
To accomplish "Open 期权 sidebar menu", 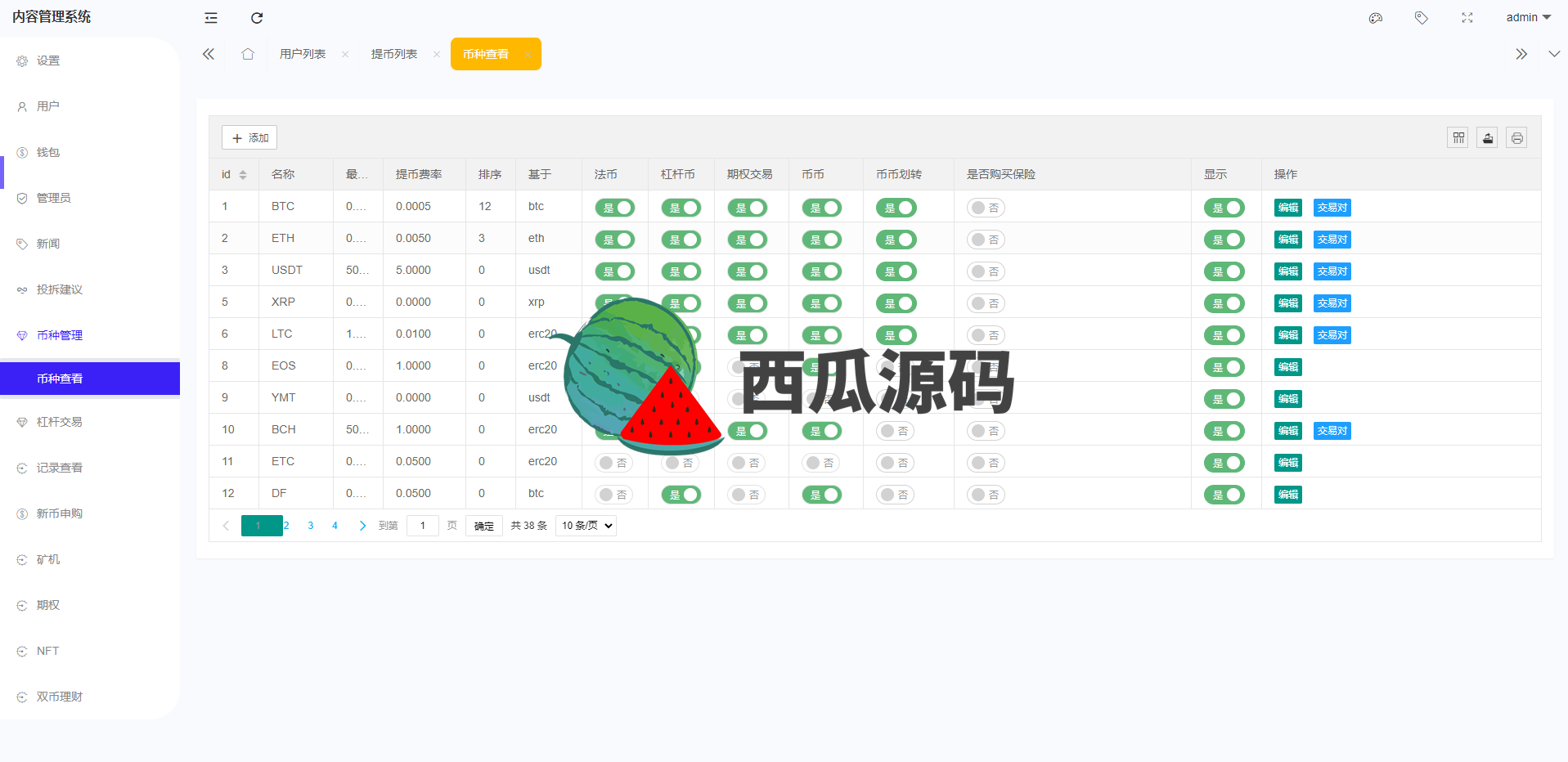I will pos(90,605).
